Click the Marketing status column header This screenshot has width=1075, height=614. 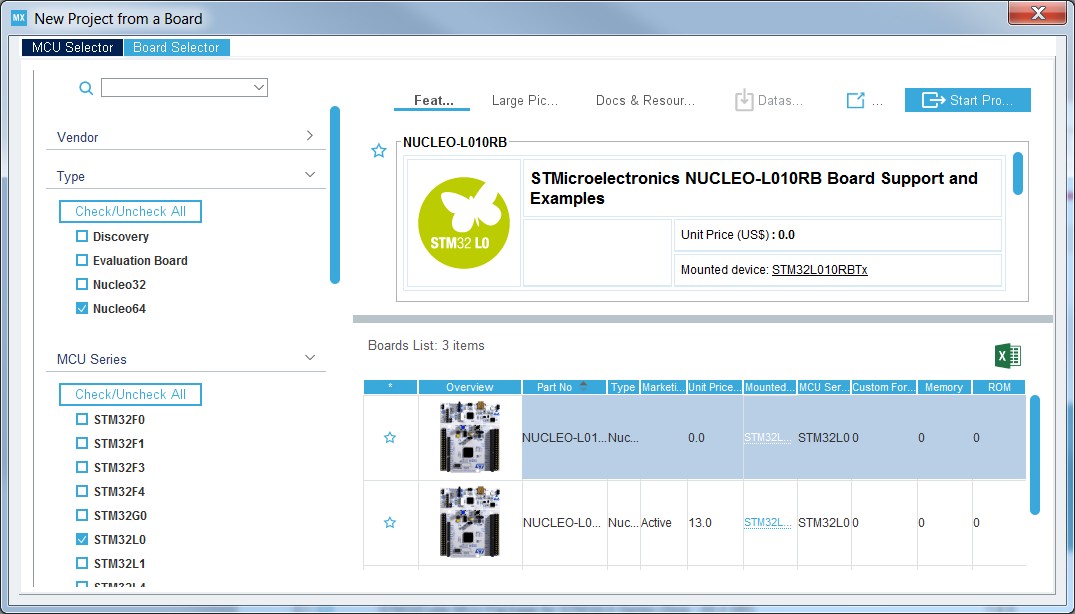(663, 387)
